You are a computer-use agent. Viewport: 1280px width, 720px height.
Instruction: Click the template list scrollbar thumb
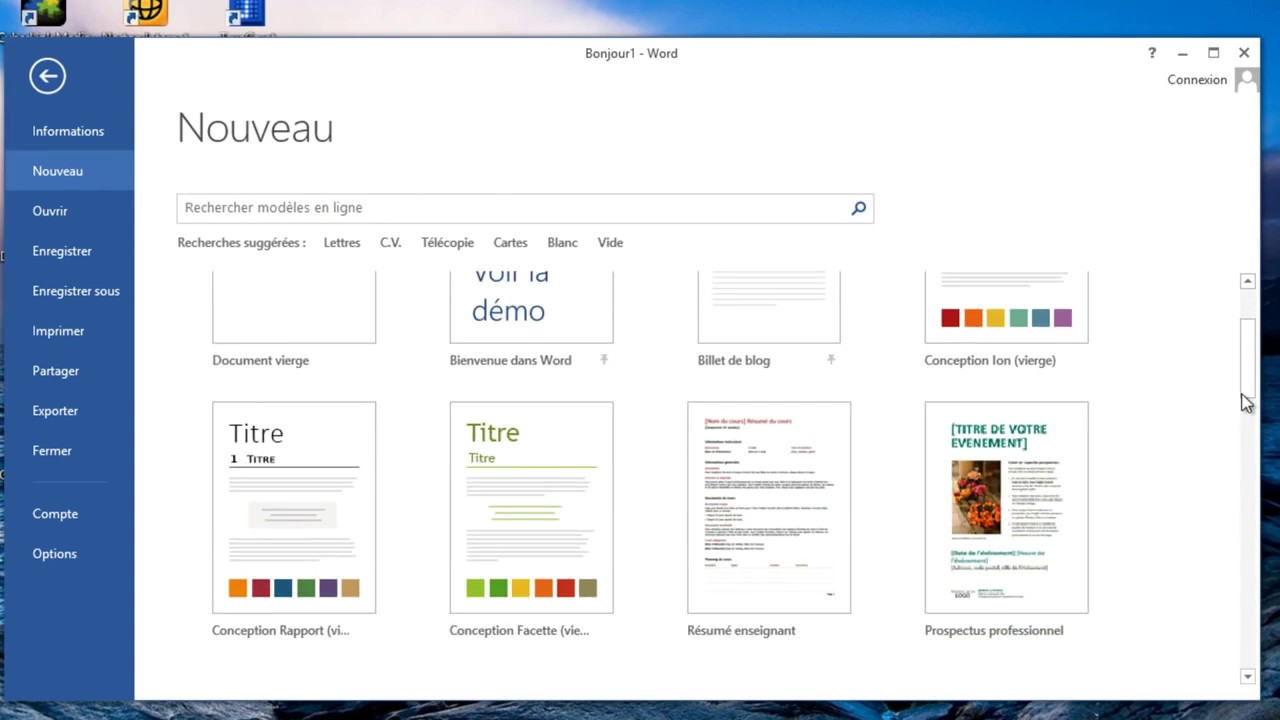[x=1247, y=358]
